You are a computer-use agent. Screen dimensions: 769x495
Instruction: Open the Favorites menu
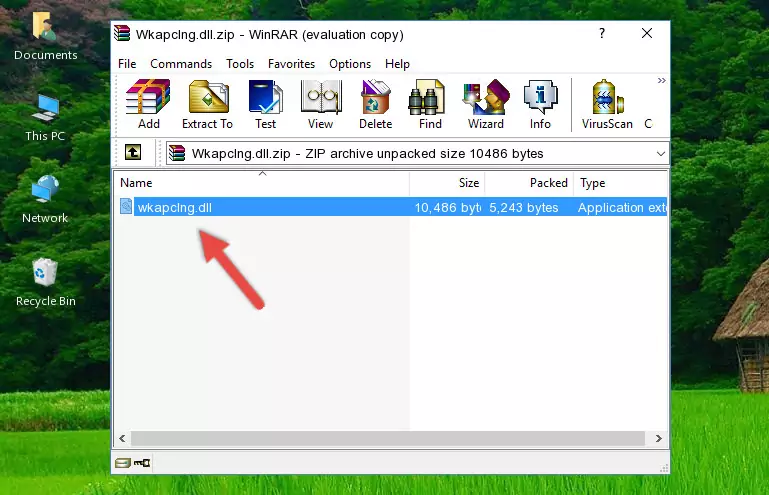(x=291, y=64)
